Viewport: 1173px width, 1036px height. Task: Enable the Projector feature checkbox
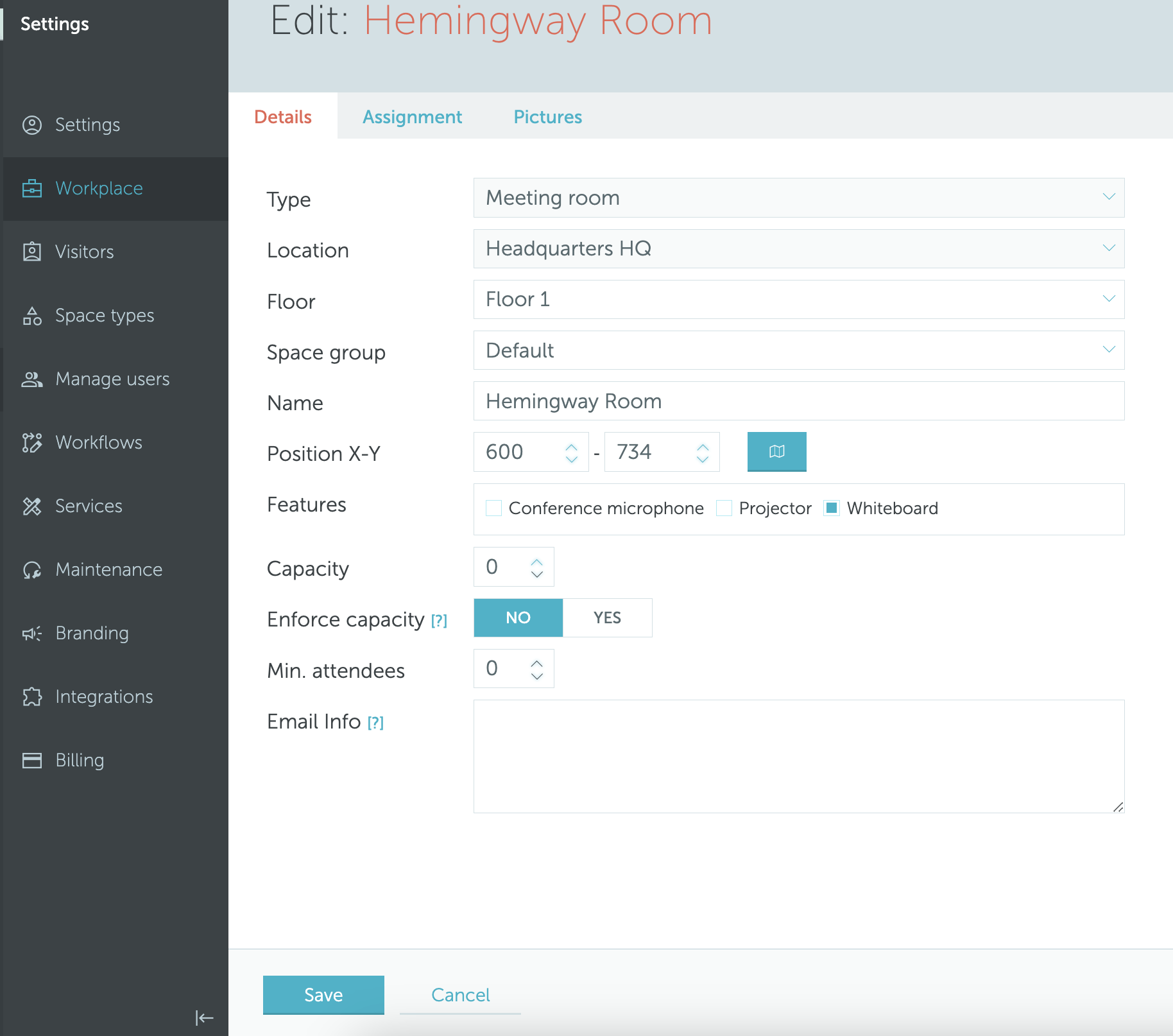(x=724, y=508)
